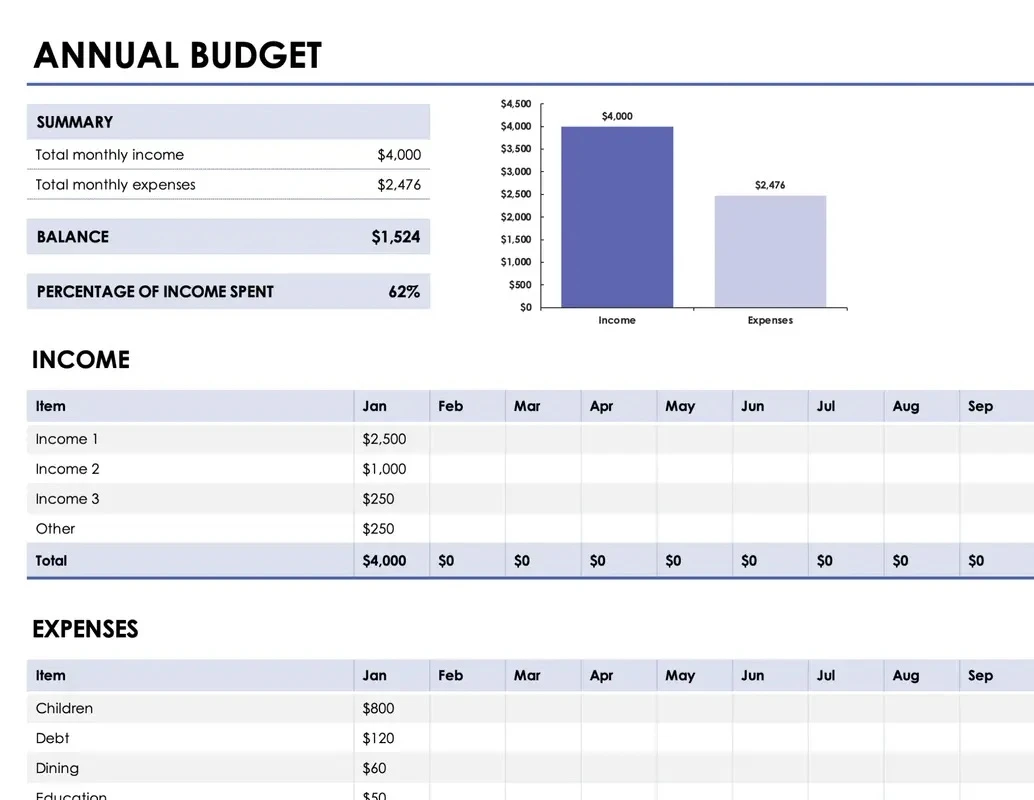Select the light Expenses bar in the chart
Screen dimensions: 1034x800
[x=770, y=250]
